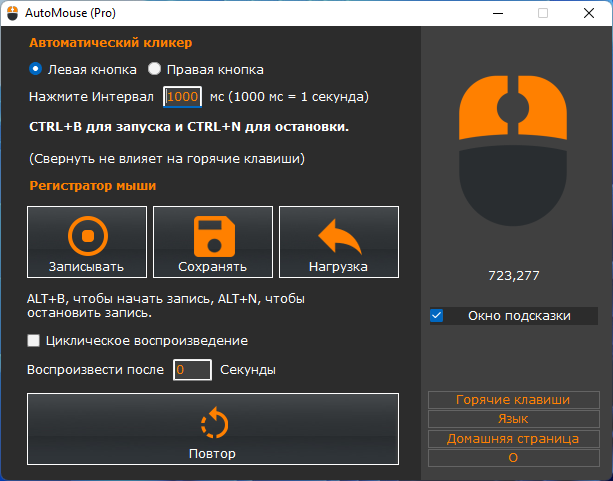The height and width of the screenshot is (481, 613).
Task: Open the Горячие клавиши settings
Action: click(513, 400)
